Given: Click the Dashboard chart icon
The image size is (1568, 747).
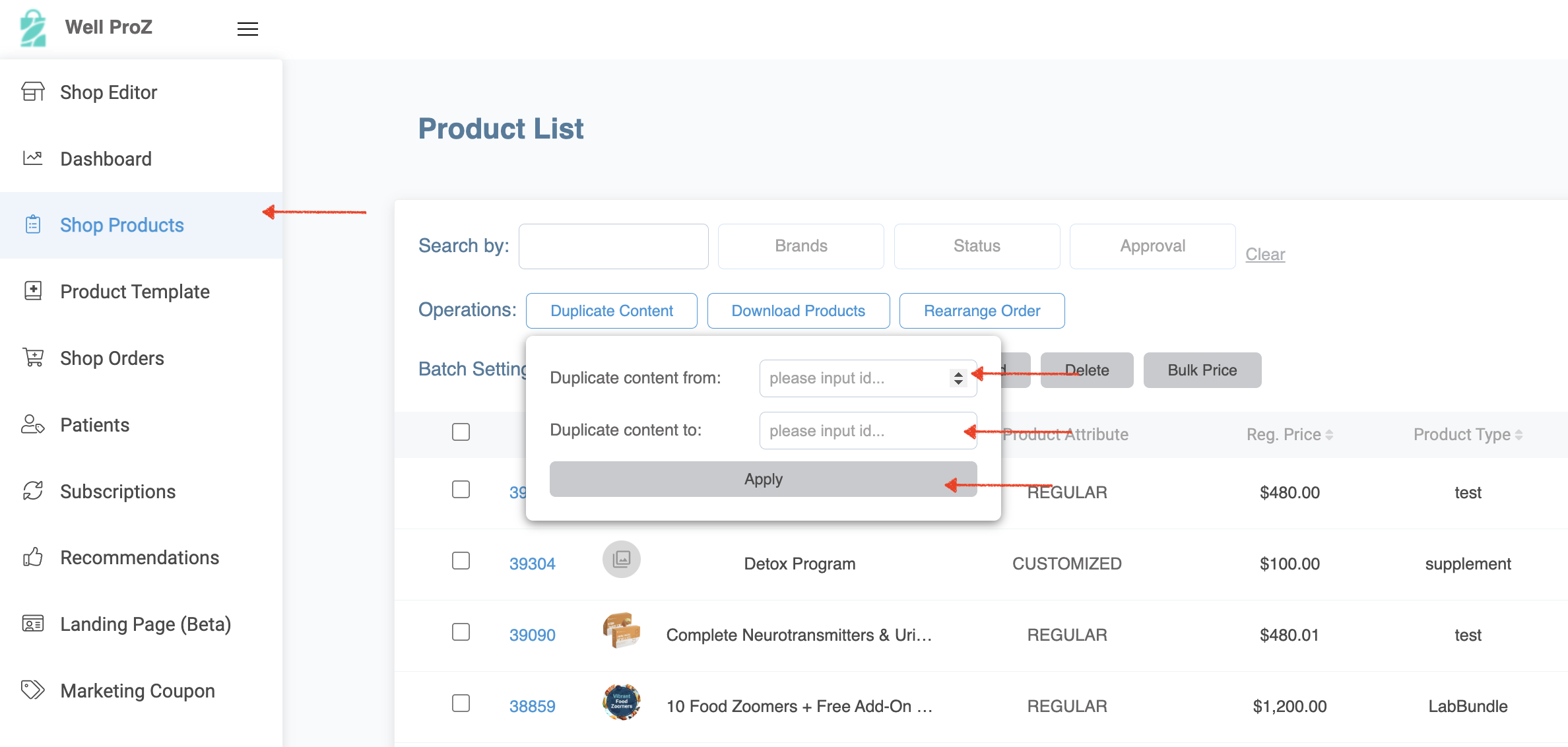Looking at the screenshot, I should [x=33, y=158].
